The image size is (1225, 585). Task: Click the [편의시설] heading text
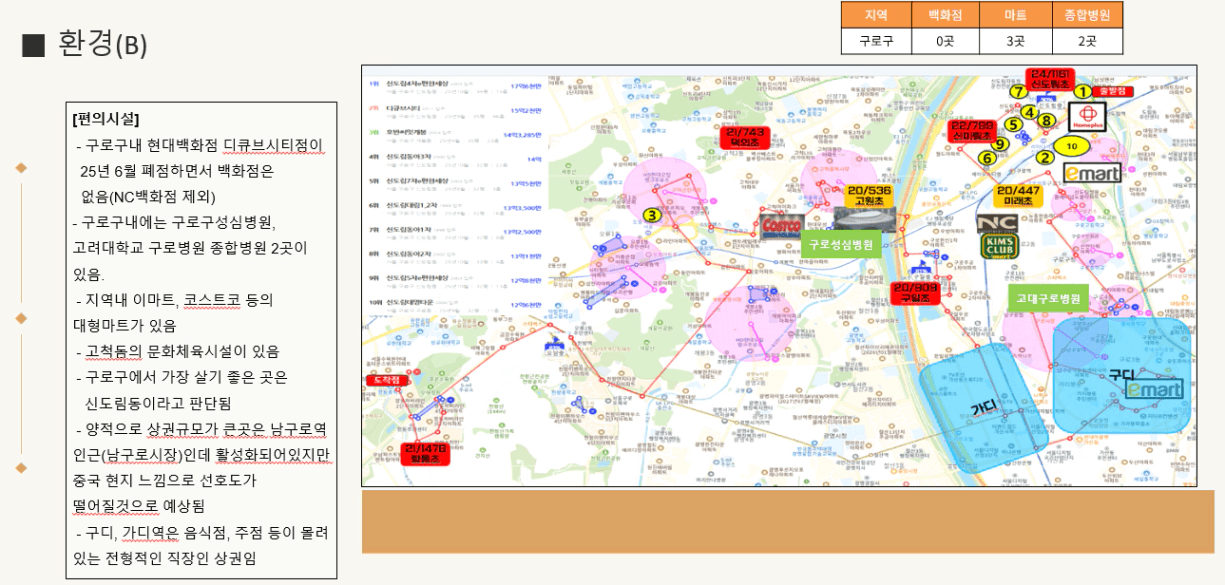pos(105,120)
